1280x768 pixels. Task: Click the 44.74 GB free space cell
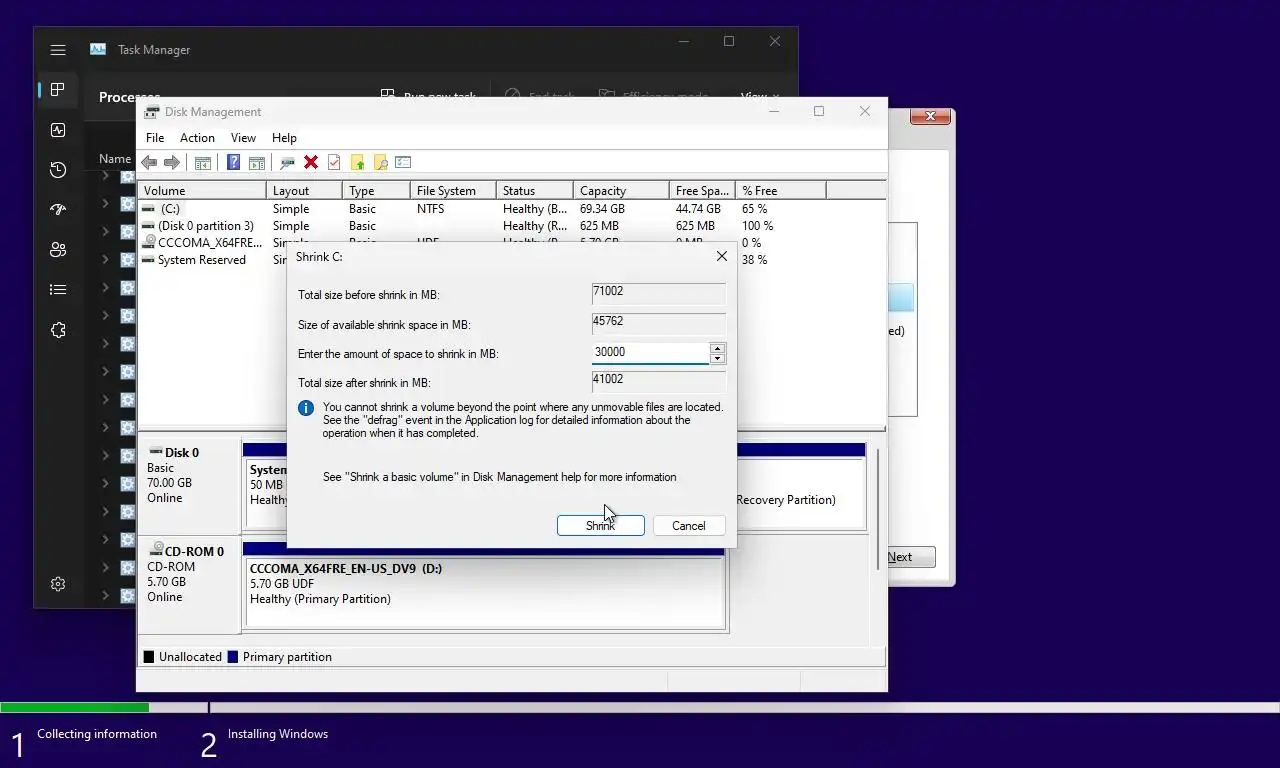click(698, 209)
